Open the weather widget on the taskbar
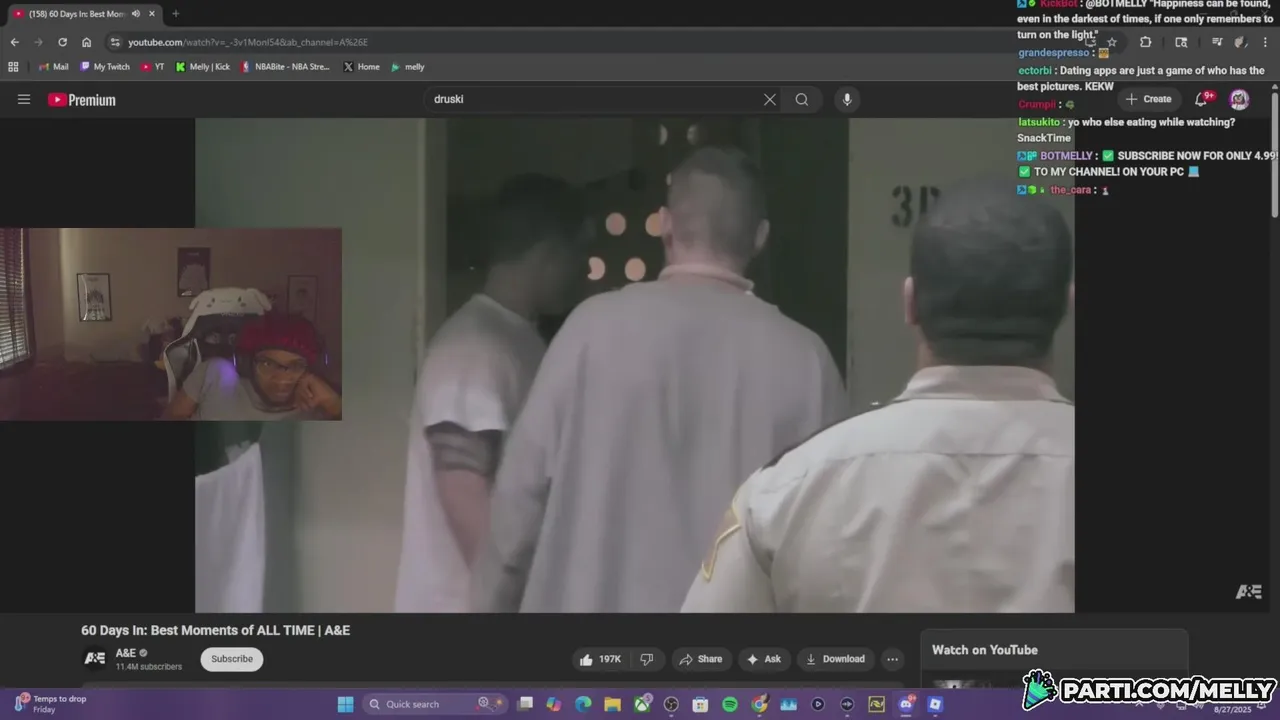 coord(50,704)
